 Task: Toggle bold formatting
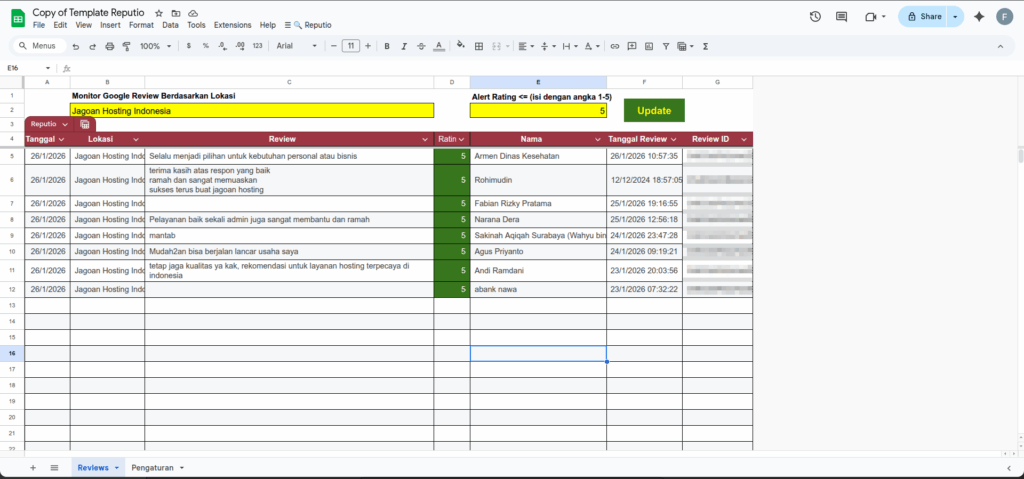386,46
